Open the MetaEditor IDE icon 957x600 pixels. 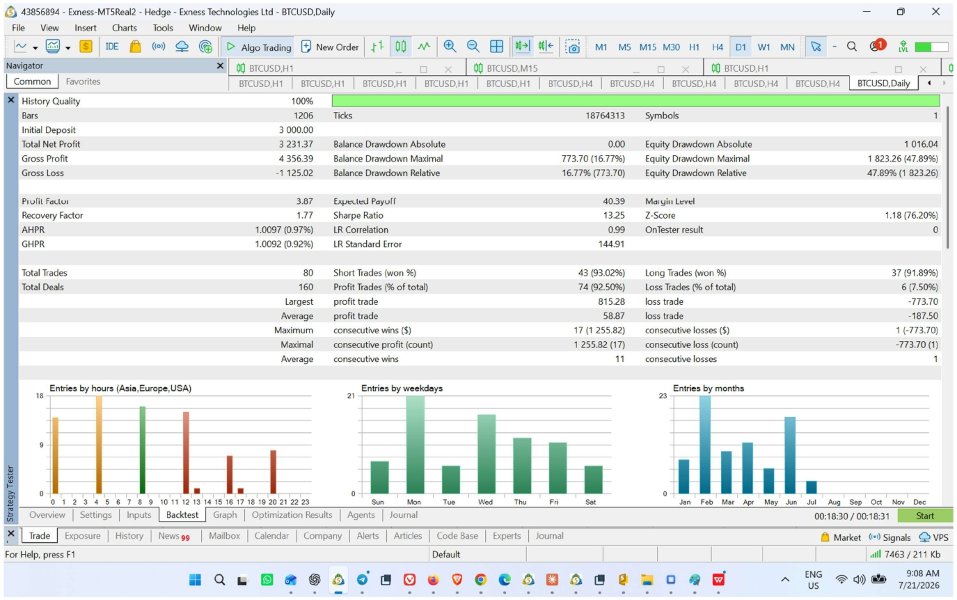click(x=112, y=46)
